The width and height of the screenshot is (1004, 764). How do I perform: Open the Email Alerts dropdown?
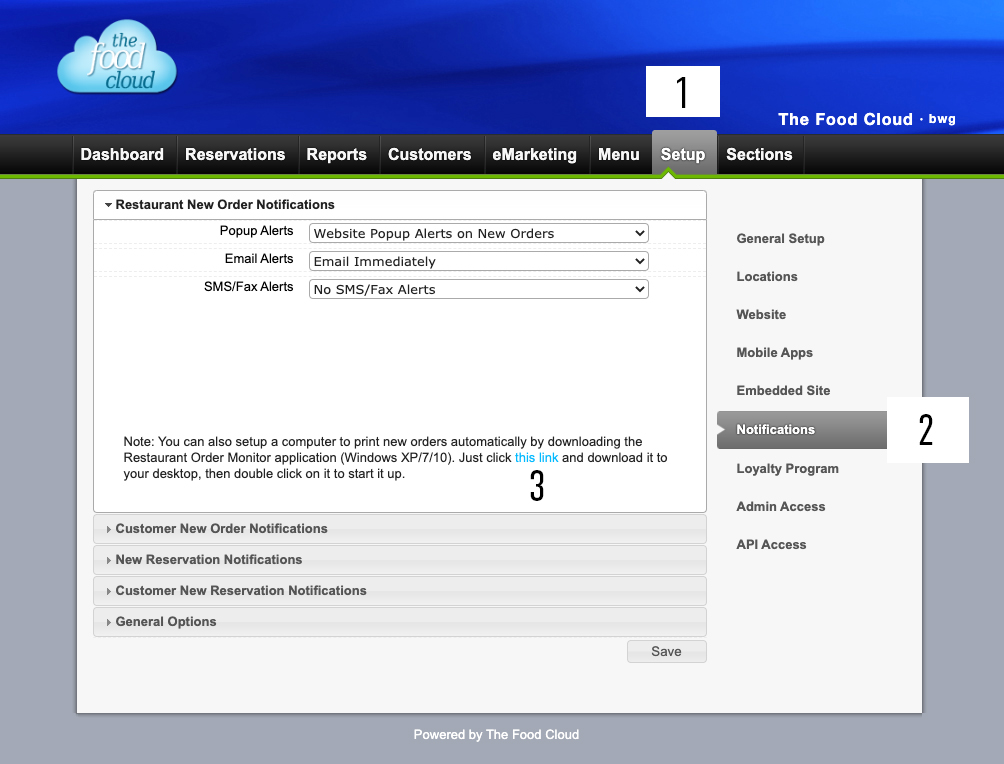point(479,261)
